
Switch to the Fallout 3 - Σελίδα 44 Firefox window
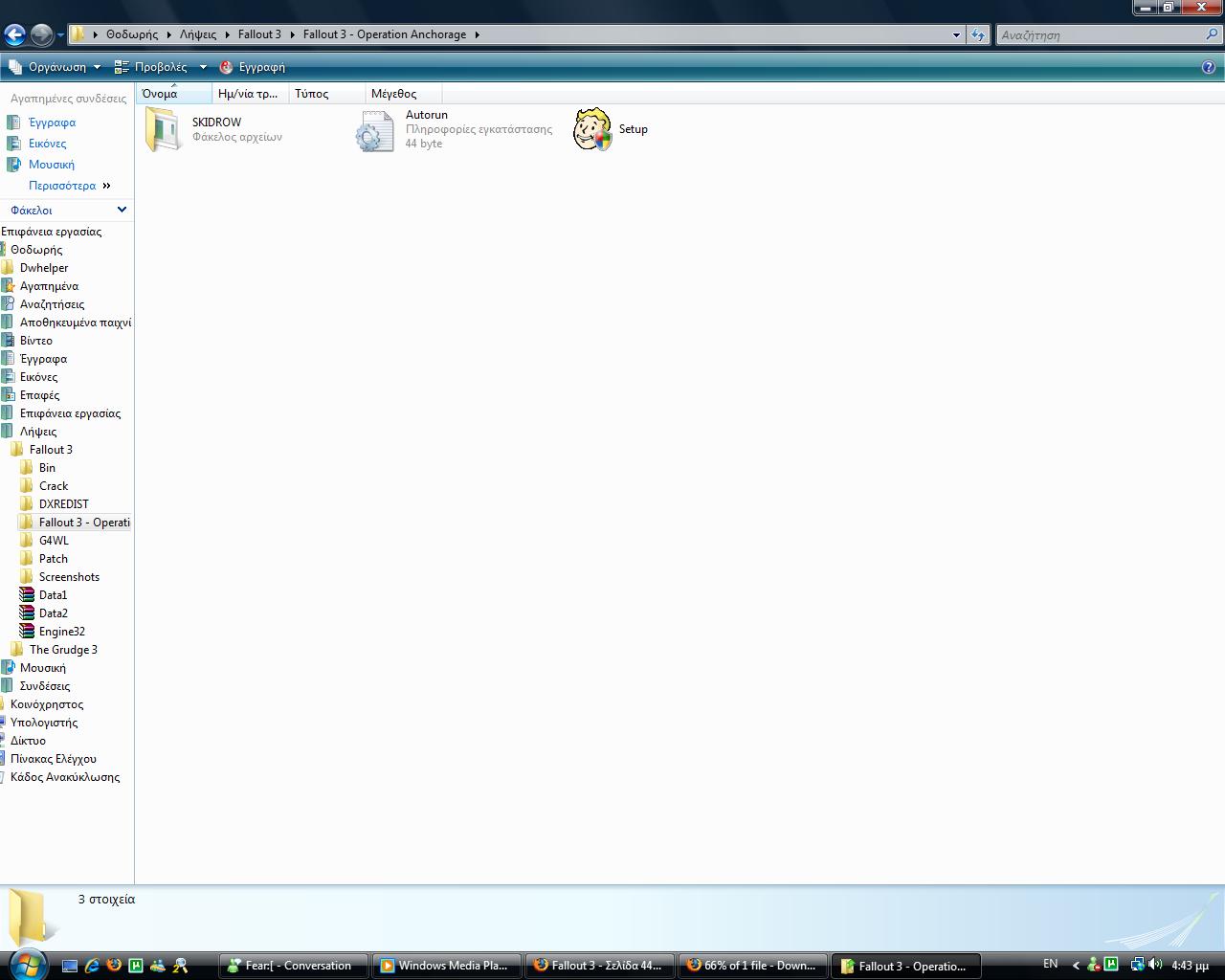coord(599,966)
